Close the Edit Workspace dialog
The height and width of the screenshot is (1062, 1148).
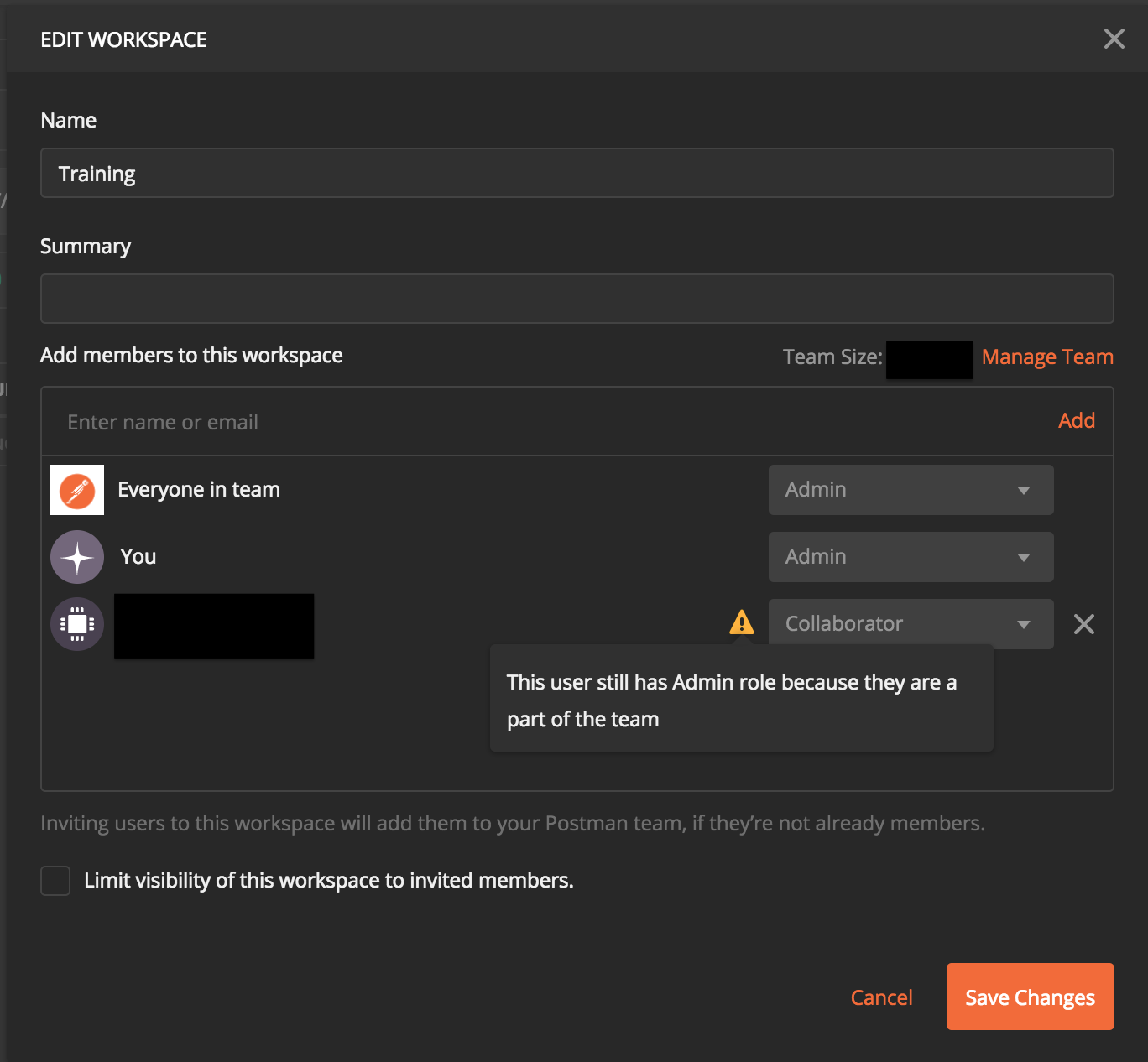click(1114, 39)
